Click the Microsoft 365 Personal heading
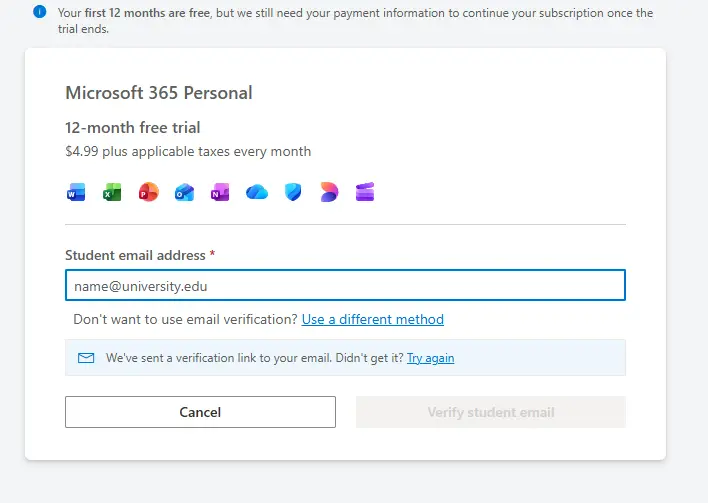This screenshot has height=503, width=708. (159, 93)
